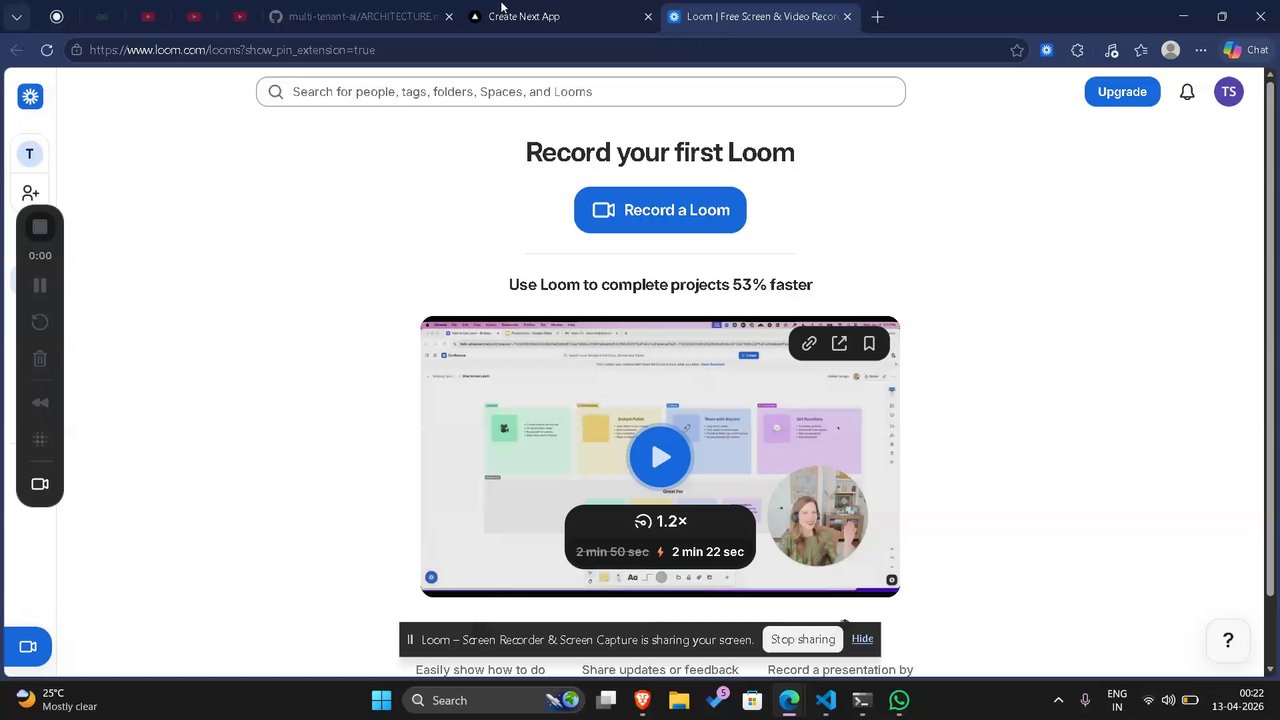1280x720 pixels.
Task: Open Copilot Chat in browser toolbar
Action: coord(1246,50)
